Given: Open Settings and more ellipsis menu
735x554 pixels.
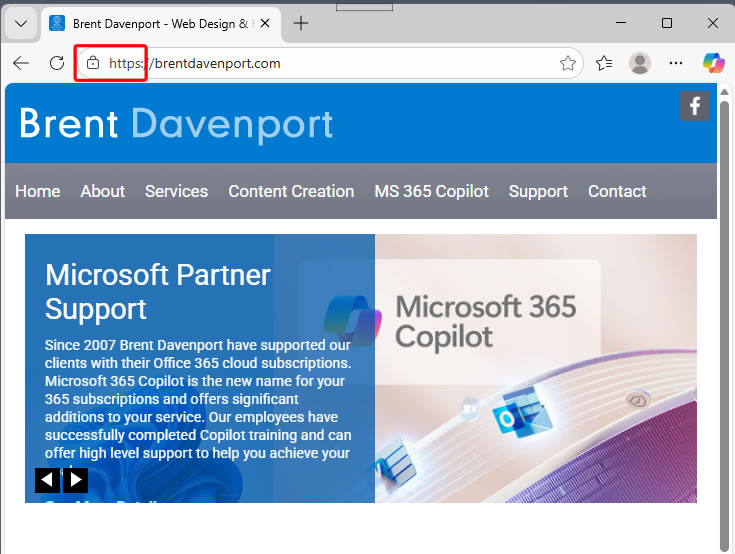Looking at the screenshot, I should pyautogui.click(x=676, y=63).
